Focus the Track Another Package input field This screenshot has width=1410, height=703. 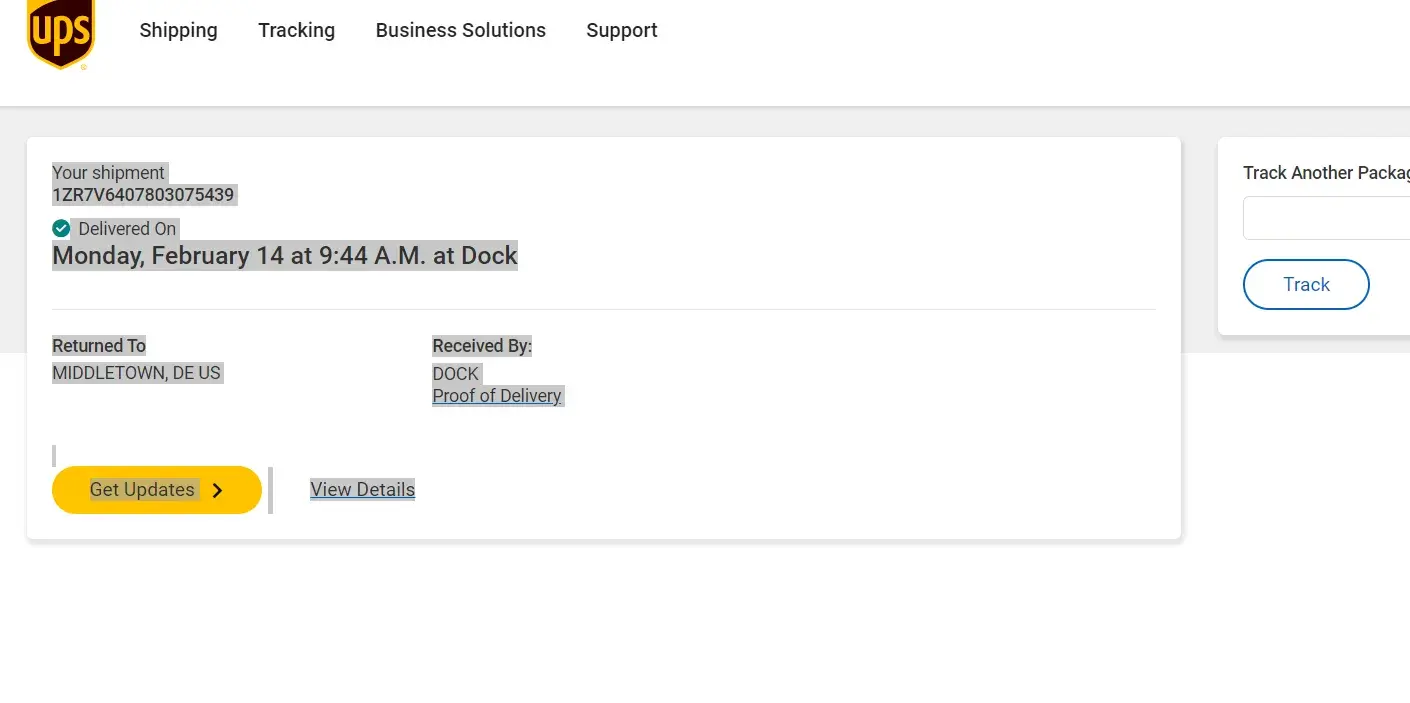click(x=1326, y=218)
